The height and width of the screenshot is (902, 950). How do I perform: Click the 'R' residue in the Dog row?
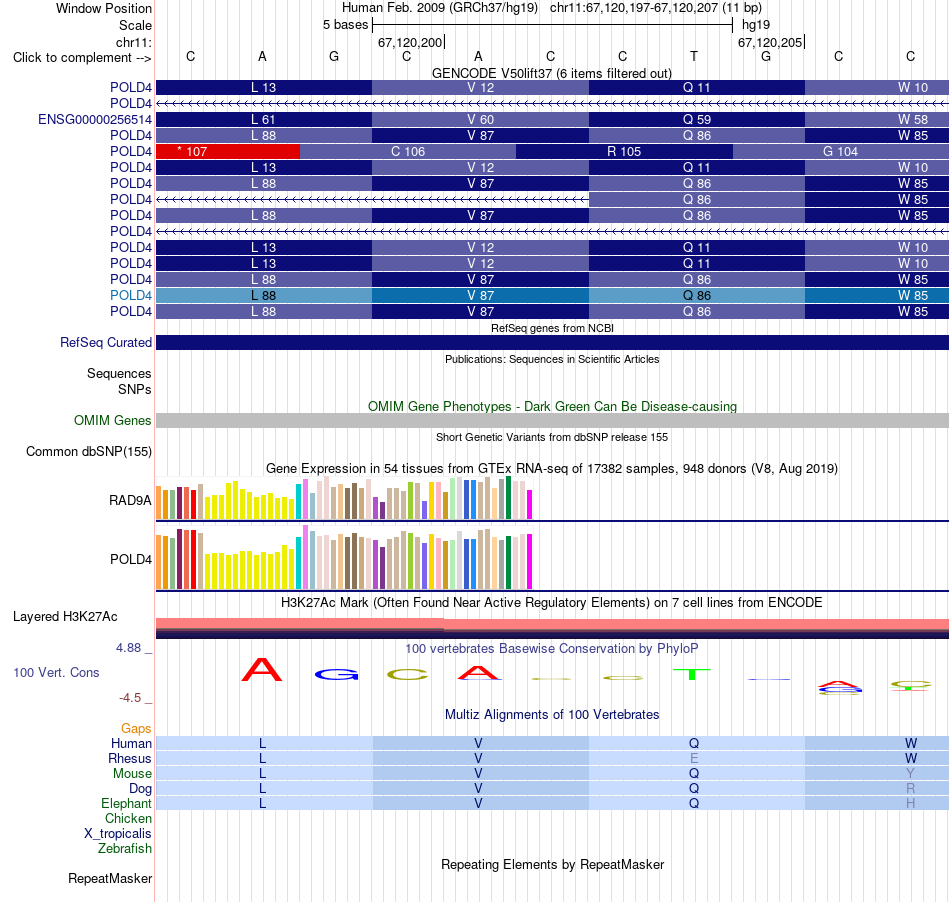click(x=910, y=789)
